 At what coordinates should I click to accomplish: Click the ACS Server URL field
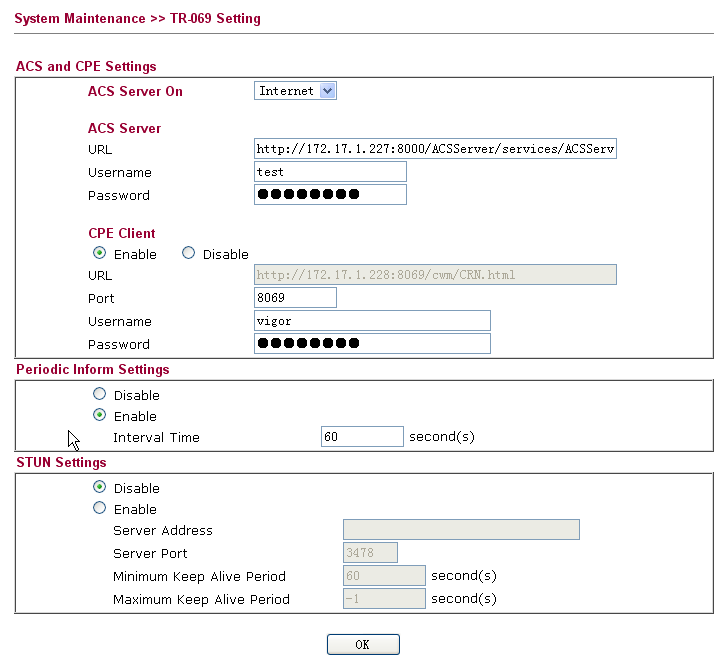pos(435,148)
